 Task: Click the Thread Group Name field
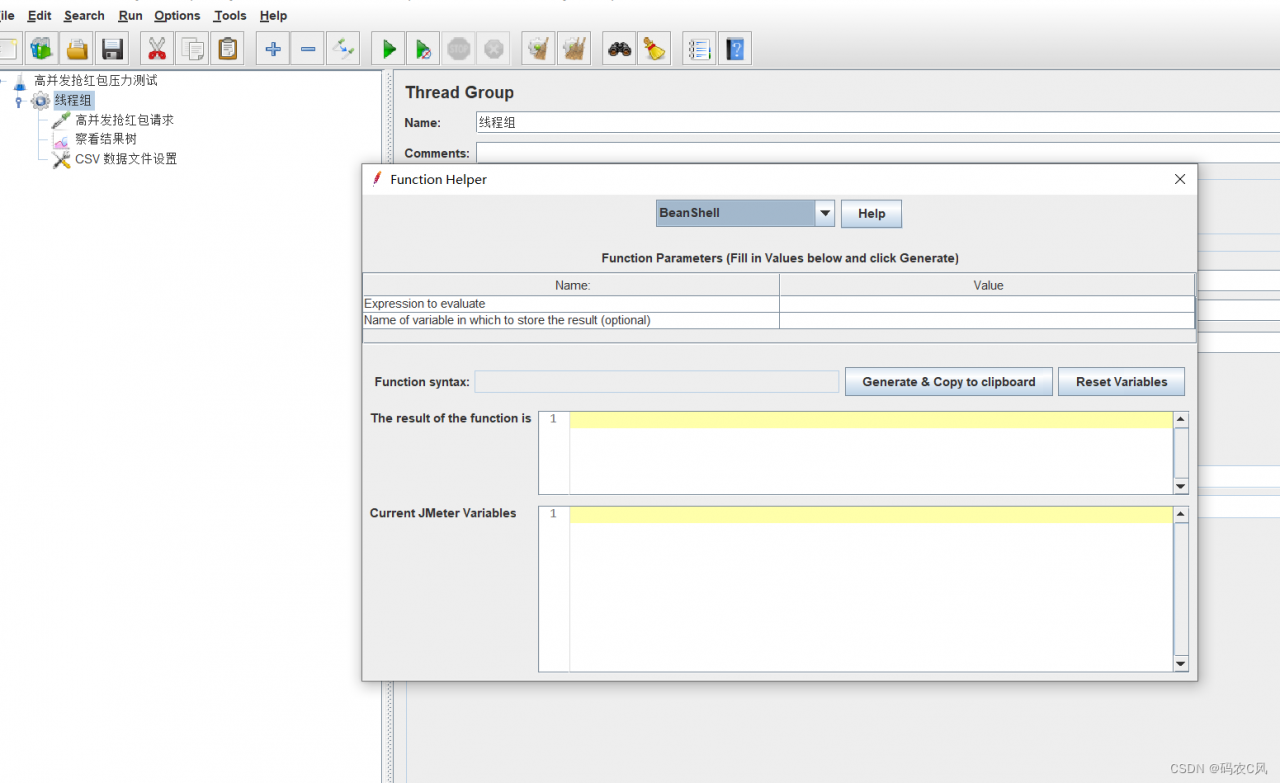(878, 122)
